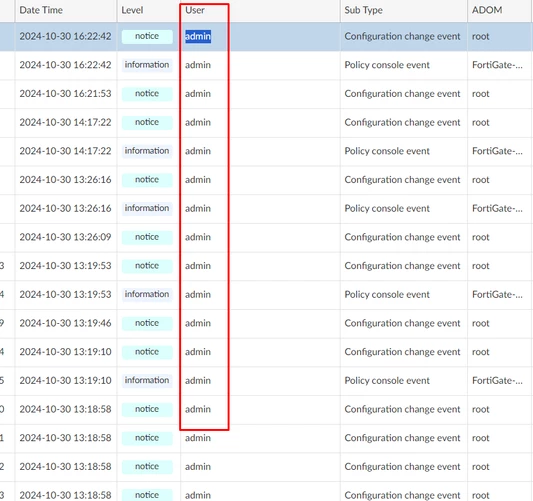Viewport: 533px width, 501px height.
Task: Select the date cell 2024-10-30 13:19:46
Action: 65,323
